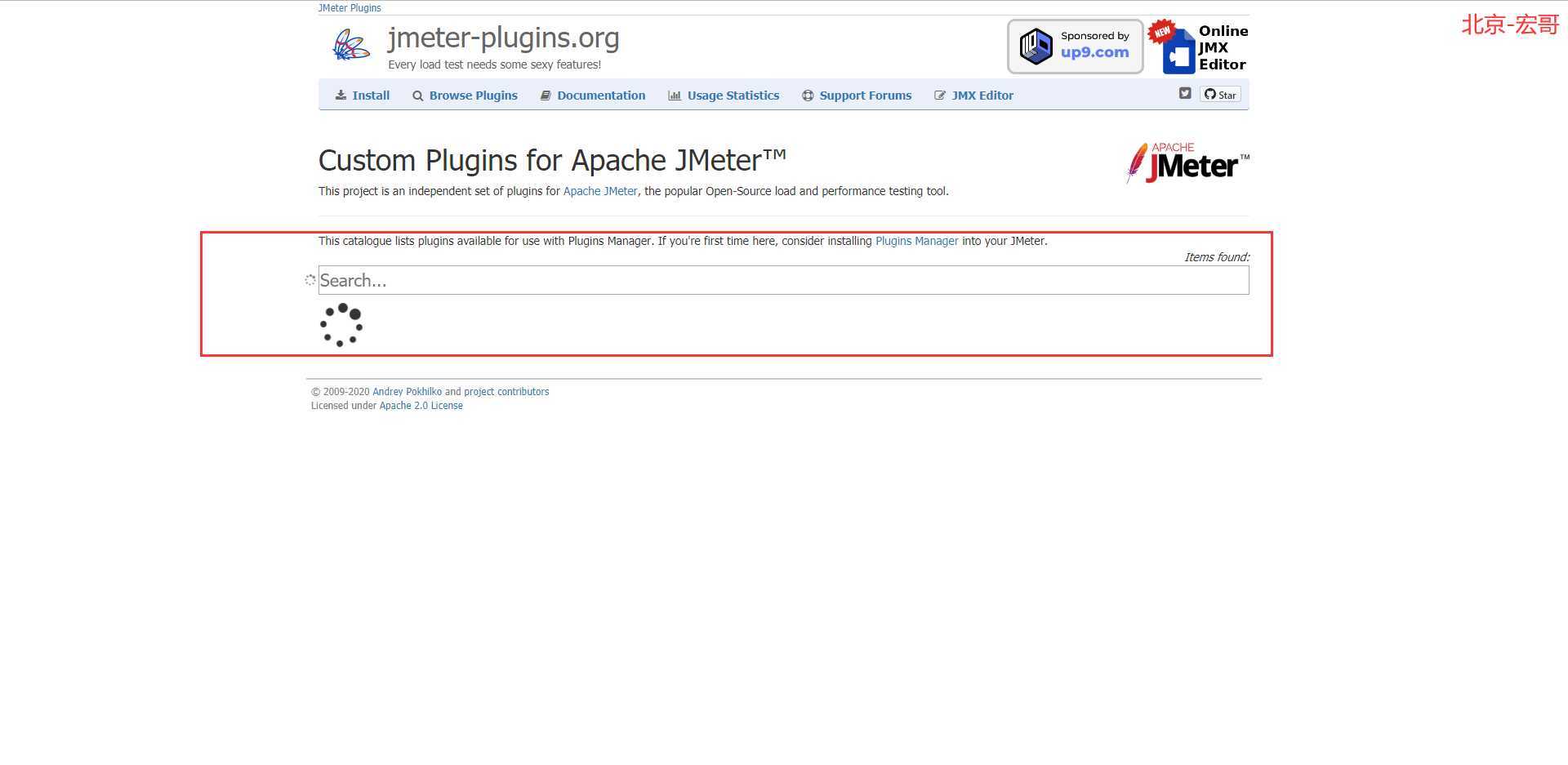
Task: Open Andrey Pokhilko author link
Action: point(407,392)
